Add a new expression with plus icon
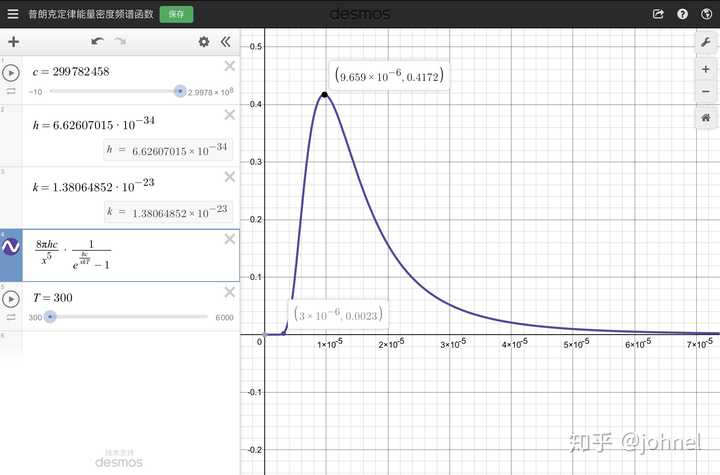 click(x=13, y=42)
